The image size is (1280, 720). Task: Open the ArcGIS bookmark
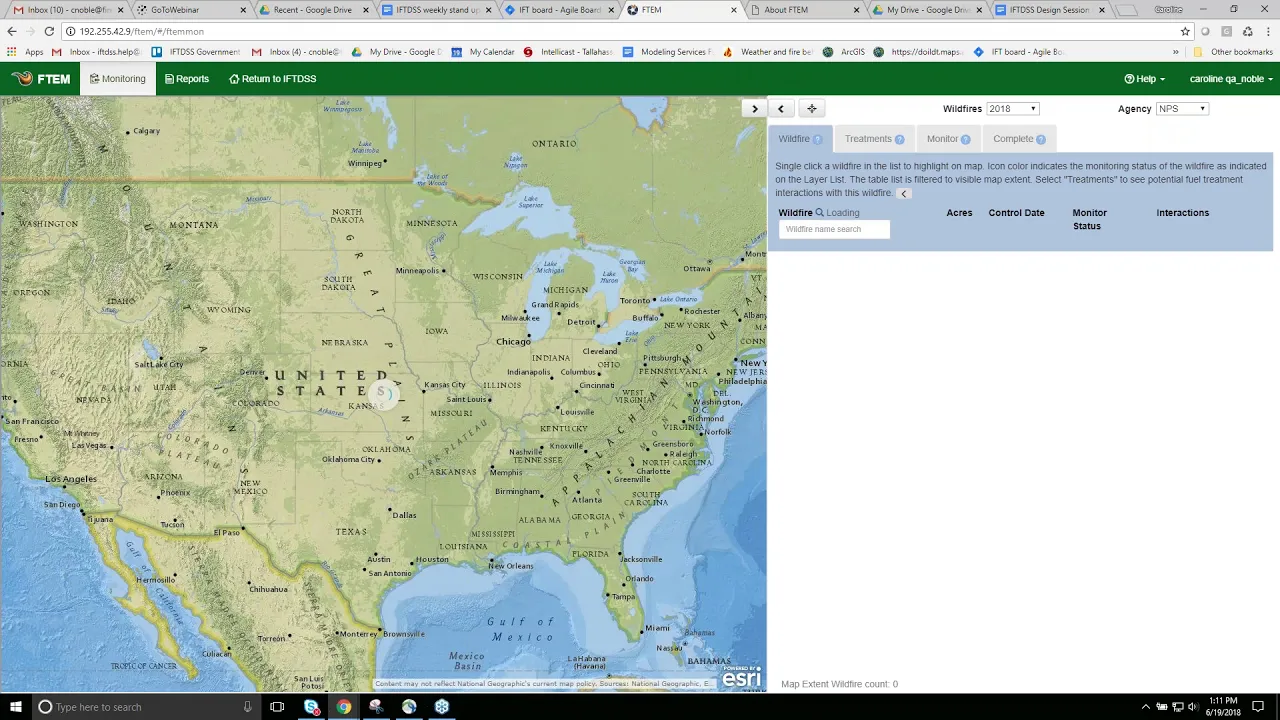click(x=844, y=52)
